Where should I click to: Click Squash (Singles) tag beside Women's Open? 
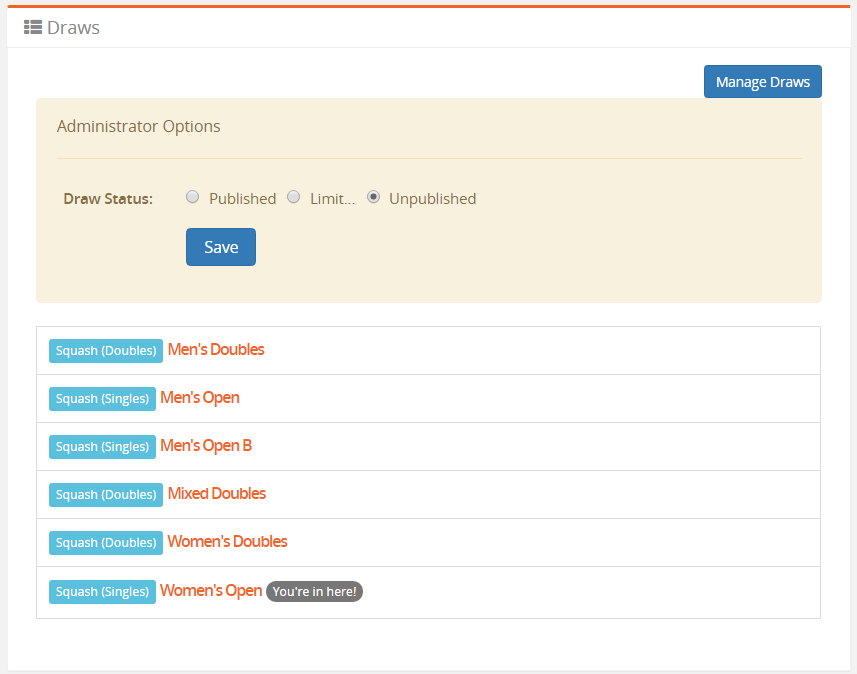pos(102,591)
